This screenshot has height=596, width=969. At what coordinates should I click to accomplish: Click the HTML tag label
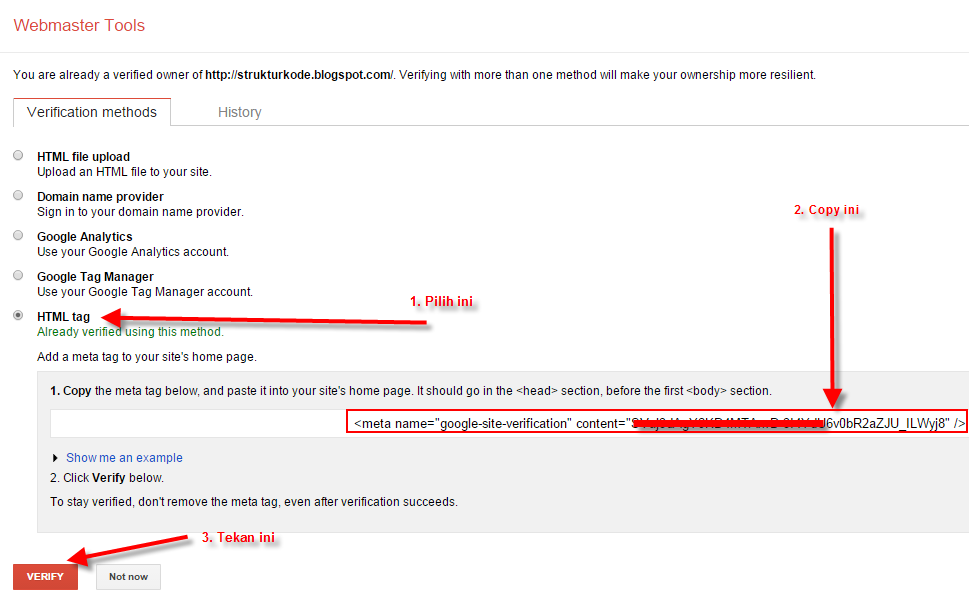63,317
